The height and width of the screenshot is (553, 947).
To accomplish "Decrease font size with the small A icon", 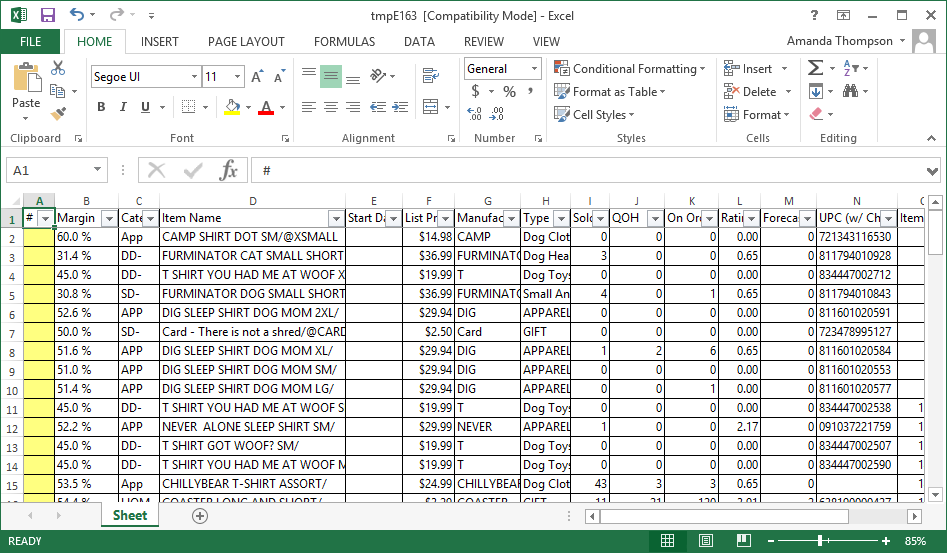I will [x=278, y=77].
